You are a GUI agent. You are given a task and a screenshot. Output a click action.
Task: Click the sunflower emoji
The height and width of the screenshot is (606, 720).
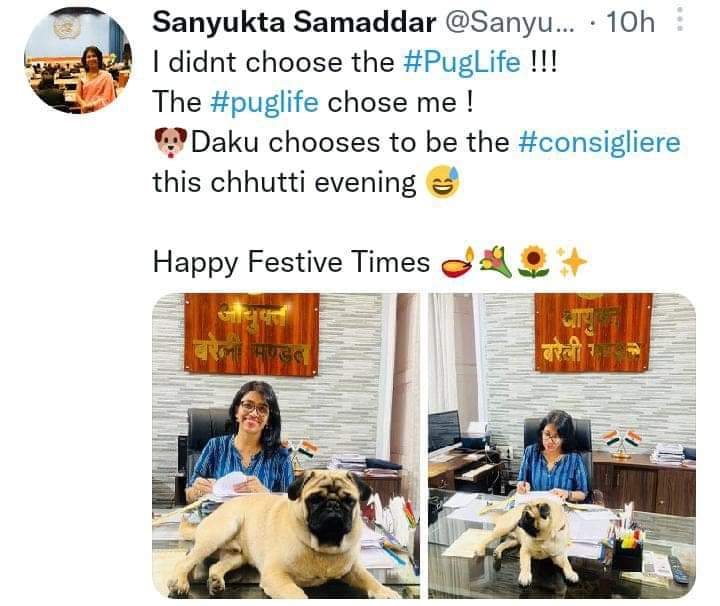[x=534, y=262]
